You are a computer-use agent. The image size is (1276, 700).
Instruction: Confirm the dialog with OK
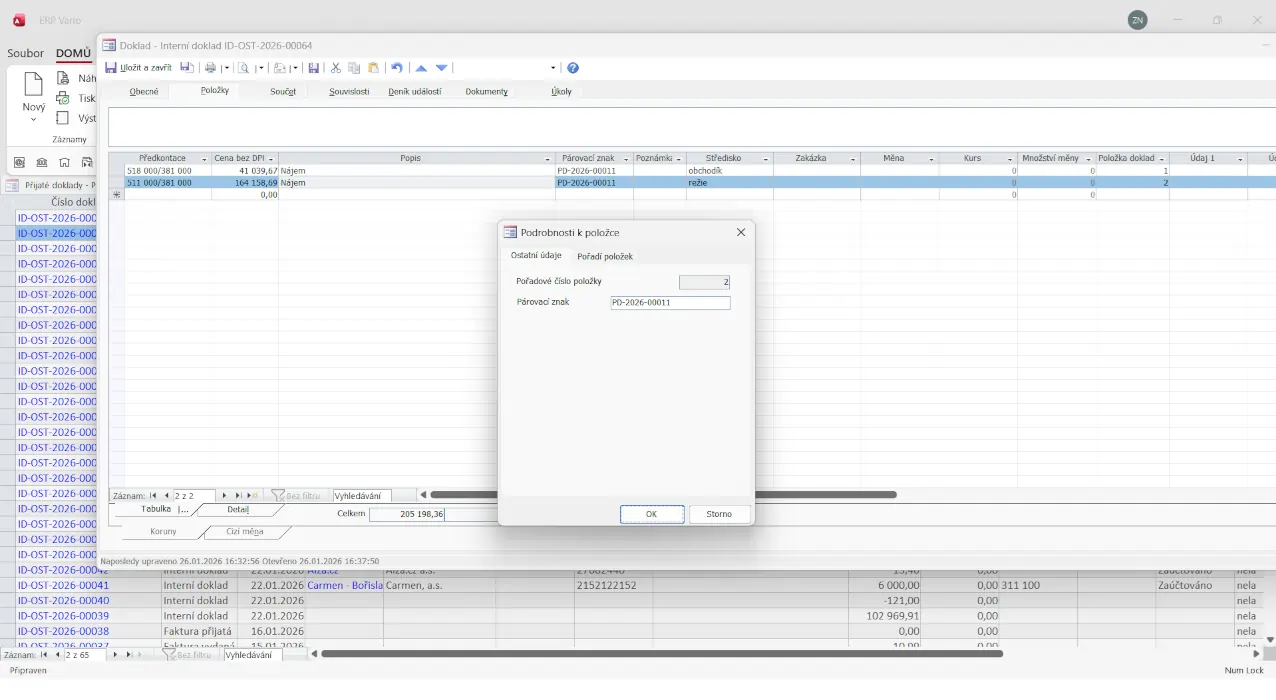[651, 514]
